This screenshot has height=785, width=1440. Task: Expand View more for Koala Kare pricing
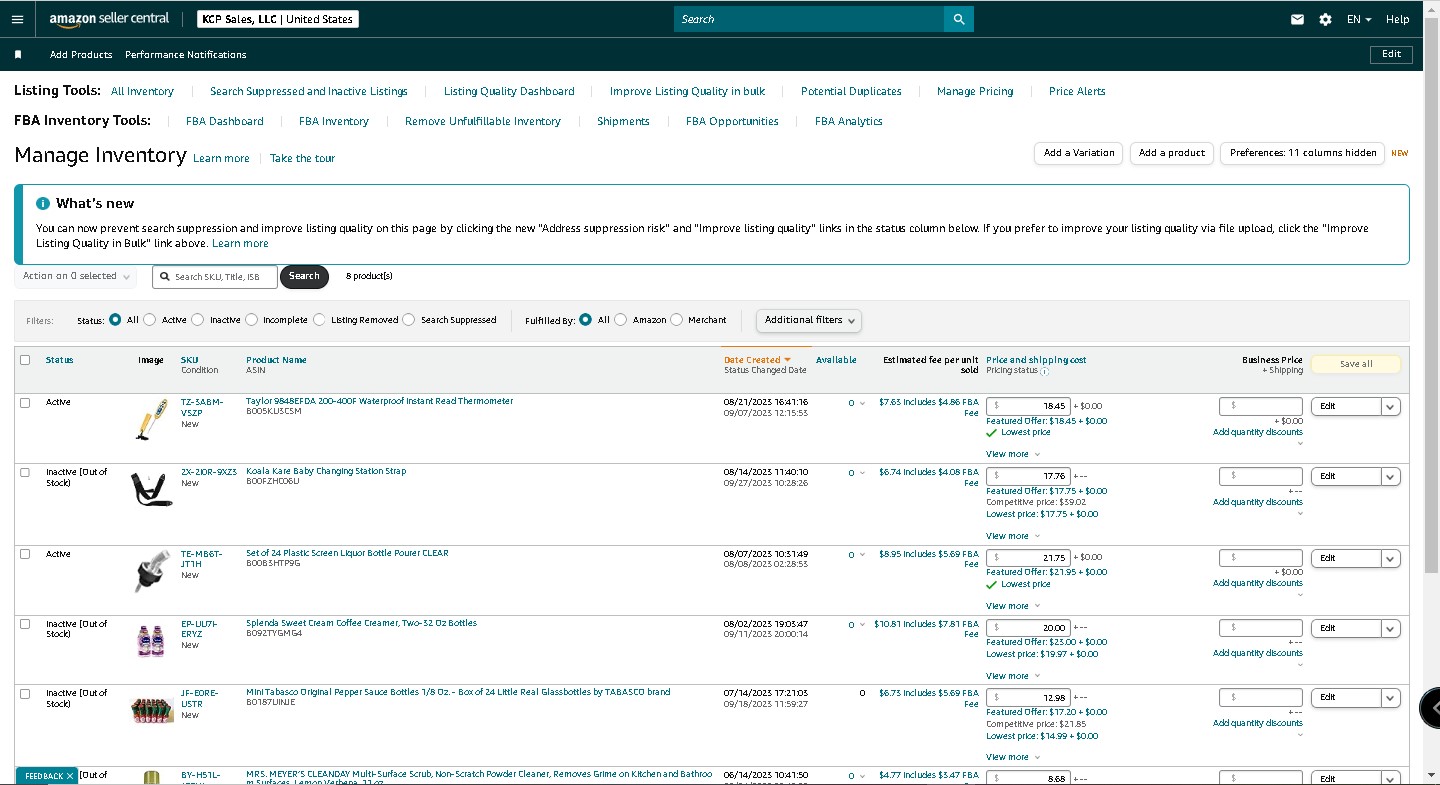tap(1013, 536)
